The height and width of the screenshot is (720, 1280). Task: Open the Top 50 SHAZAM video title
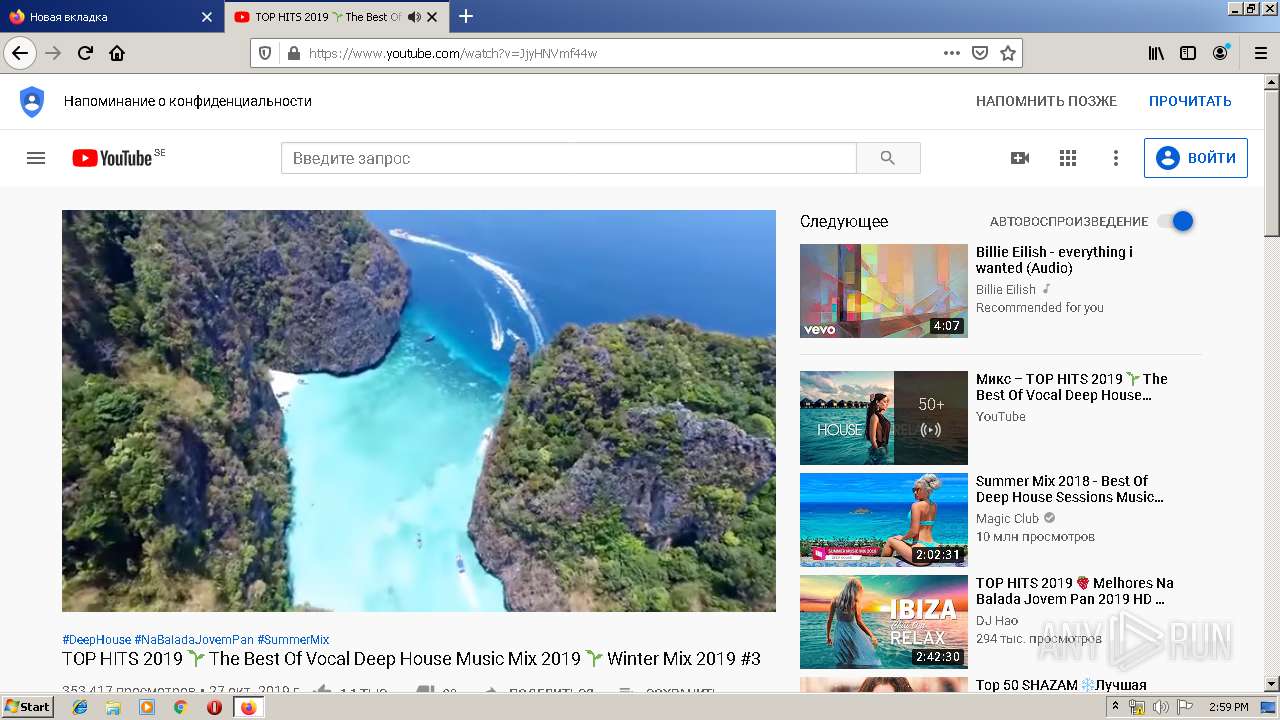[x=1061, y=685]
